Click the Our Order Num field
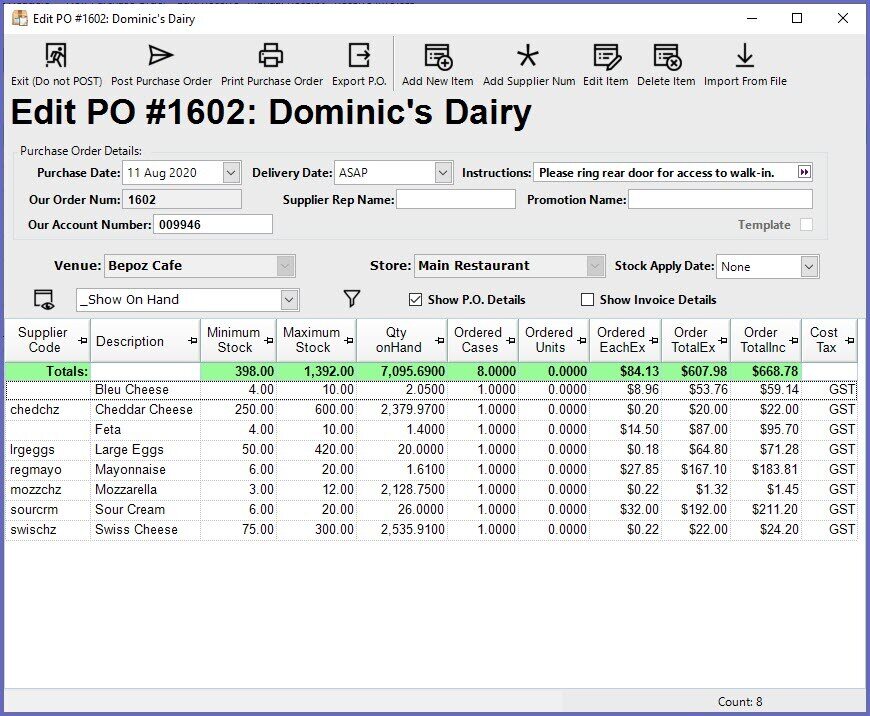This screenshot has width=870, height=716. point(182,199)
